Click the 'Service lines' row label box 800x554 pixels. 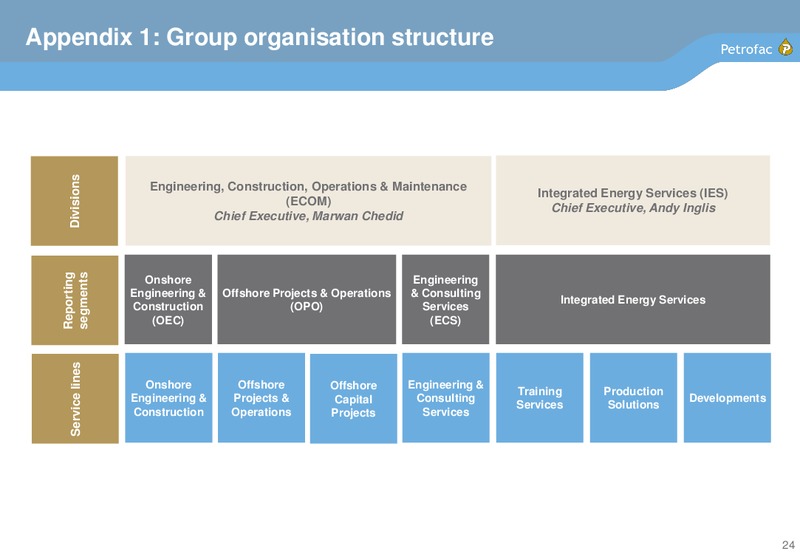(x=75, y=398)
